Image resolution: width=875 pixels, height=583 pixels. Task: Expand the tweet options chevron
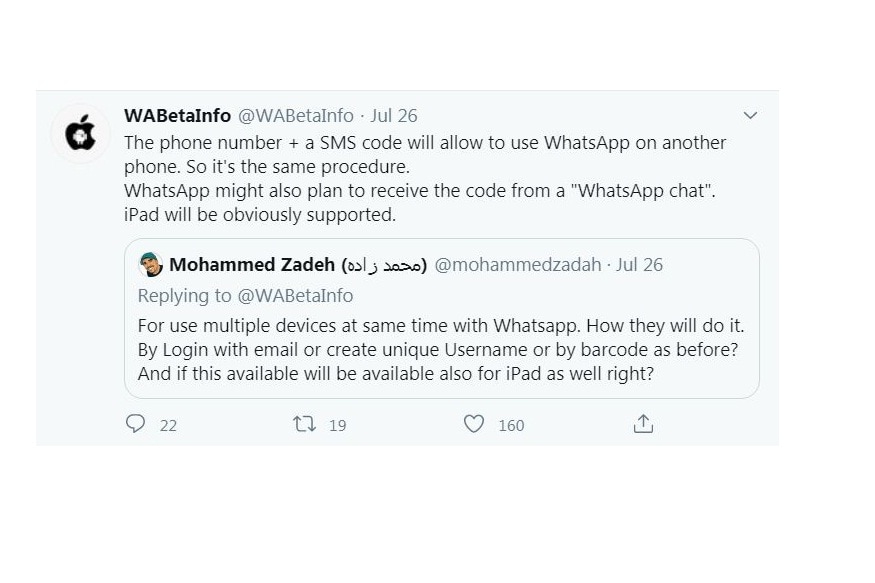pyautogui.click(x=751, y=115)
